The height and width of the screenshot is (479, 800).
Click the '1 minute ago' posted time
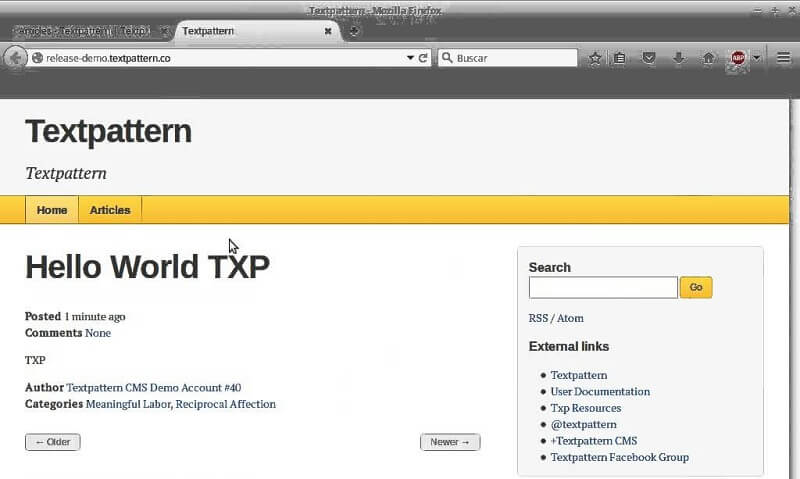coord(95,317)
